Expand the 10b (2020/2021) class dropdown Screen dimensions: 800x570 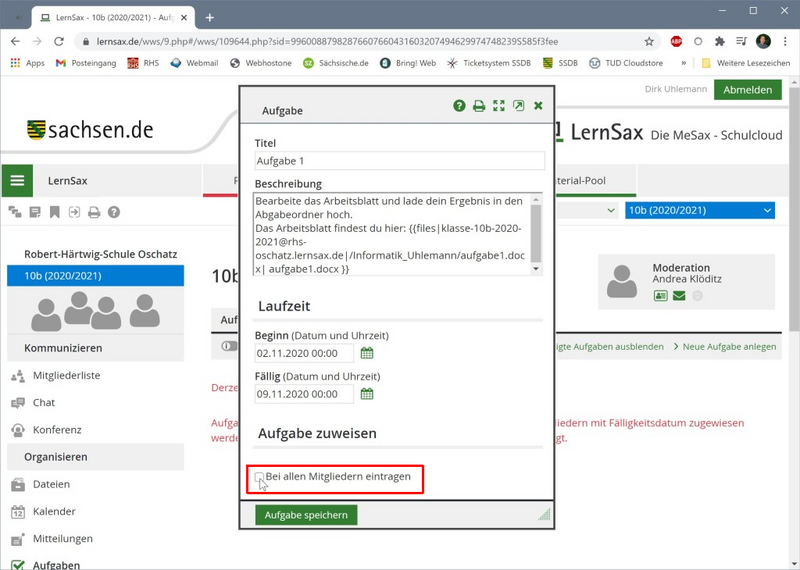pos(699,210)
